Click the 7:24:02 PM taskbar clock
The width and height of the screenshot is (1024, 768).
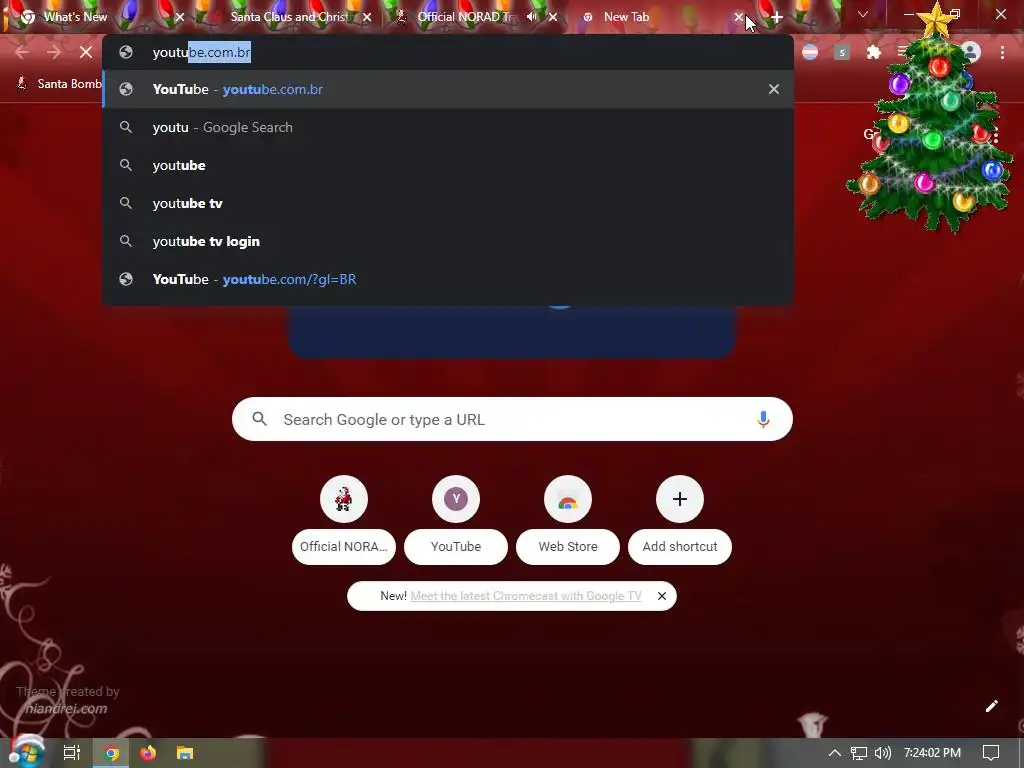tap(933, 753)
